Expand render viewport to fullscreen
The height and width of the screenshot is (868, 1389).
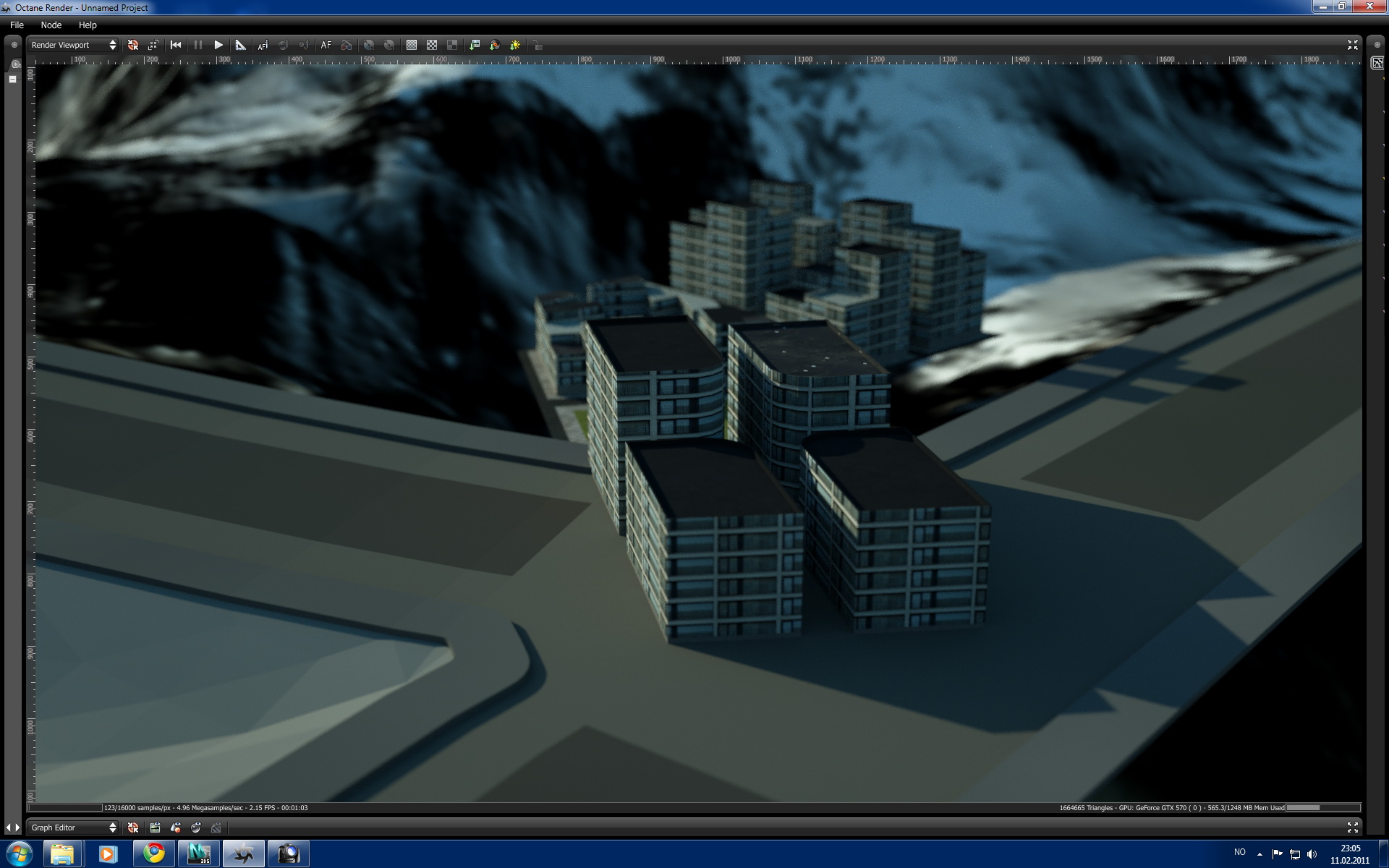pos(1352,45)
